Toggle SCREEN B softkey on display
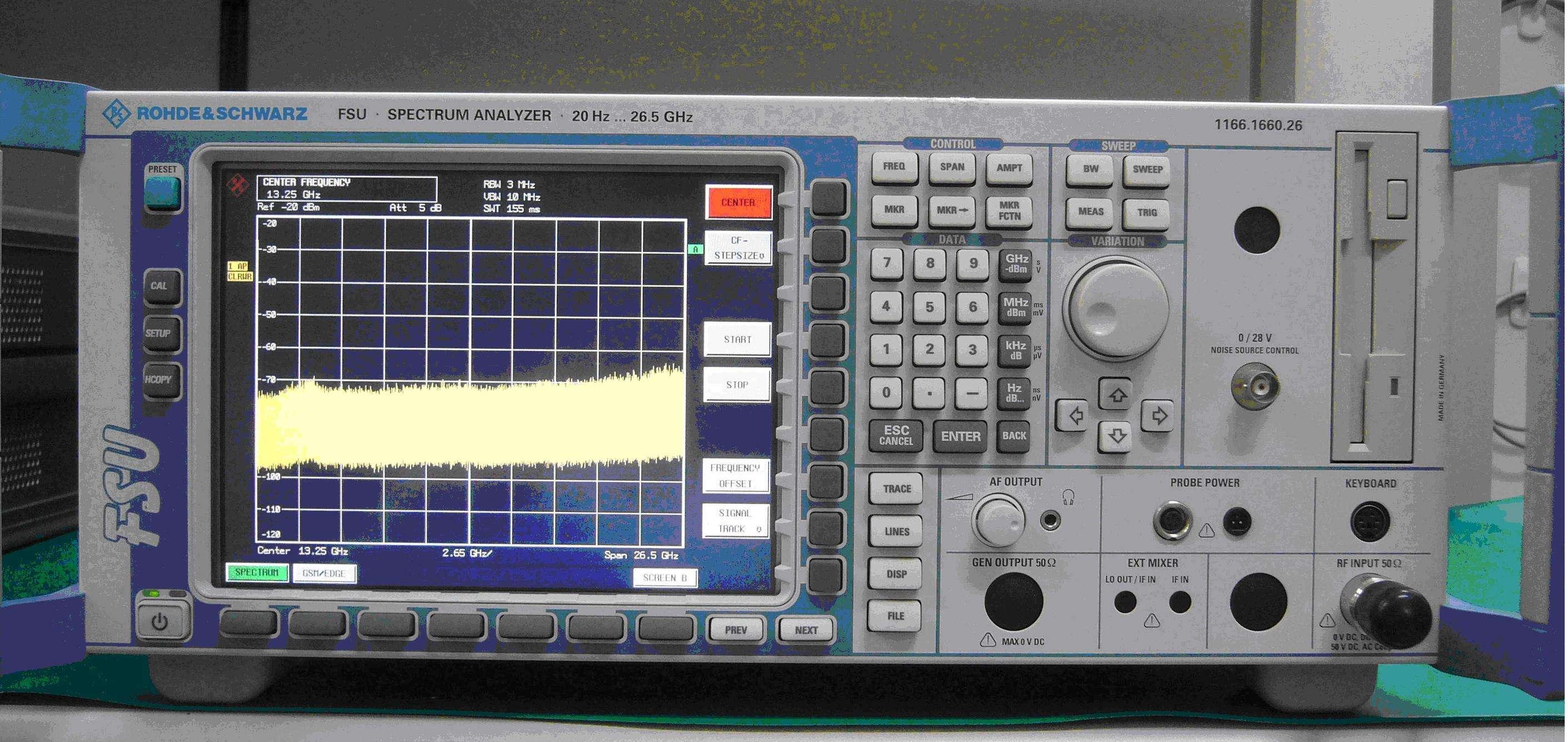 click(x=665, y=578)
